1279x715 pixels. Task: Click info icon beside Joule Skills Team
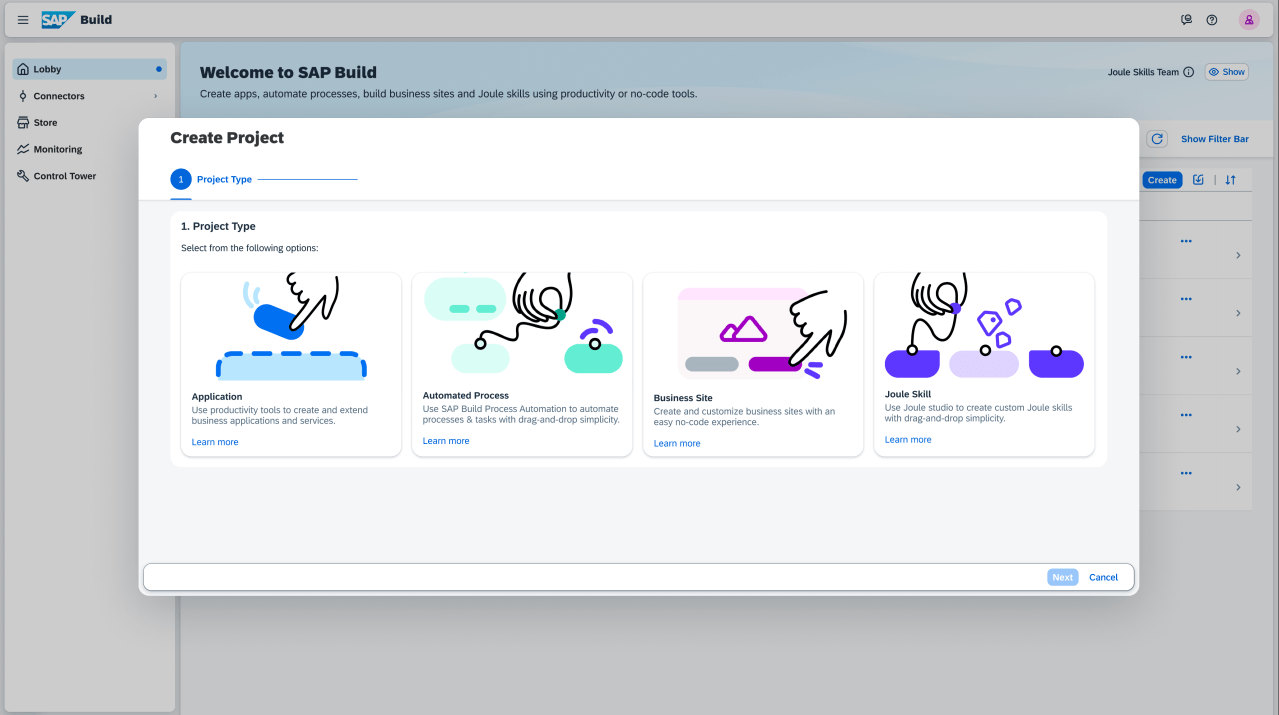point(1189,72)
